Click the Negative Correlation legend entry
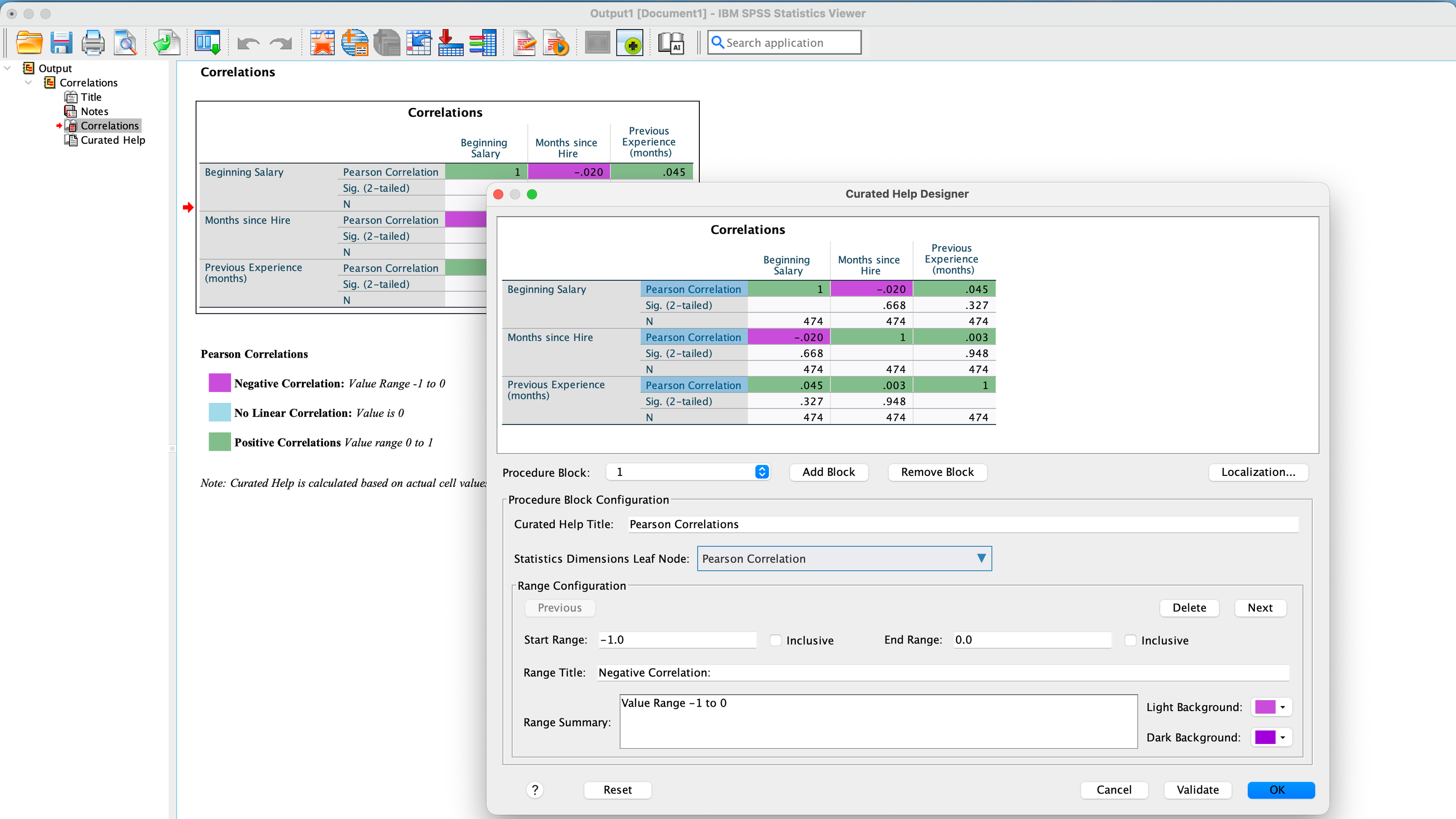Image resolution: width=1456 pixels, height=819 pixels. [327, 383]
